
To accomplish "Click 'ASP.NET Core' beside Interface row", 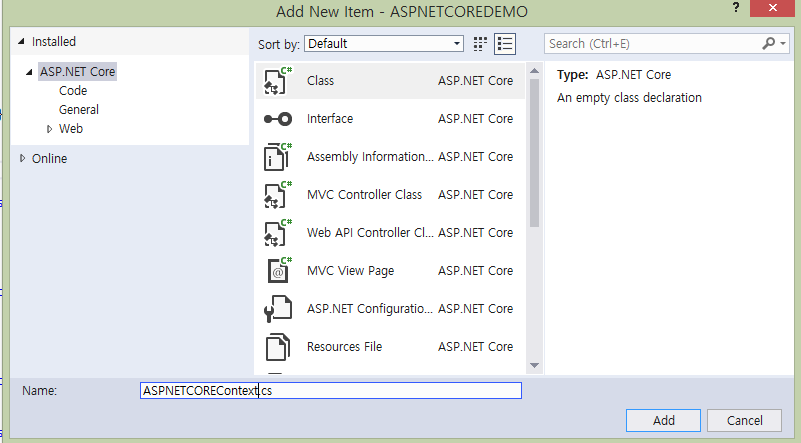I will (x=476, y=119).
